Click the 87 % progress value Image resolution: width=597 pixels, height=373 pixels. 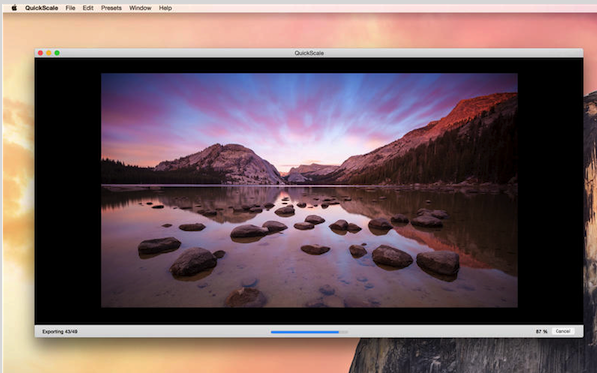click(x=541, y=332)
